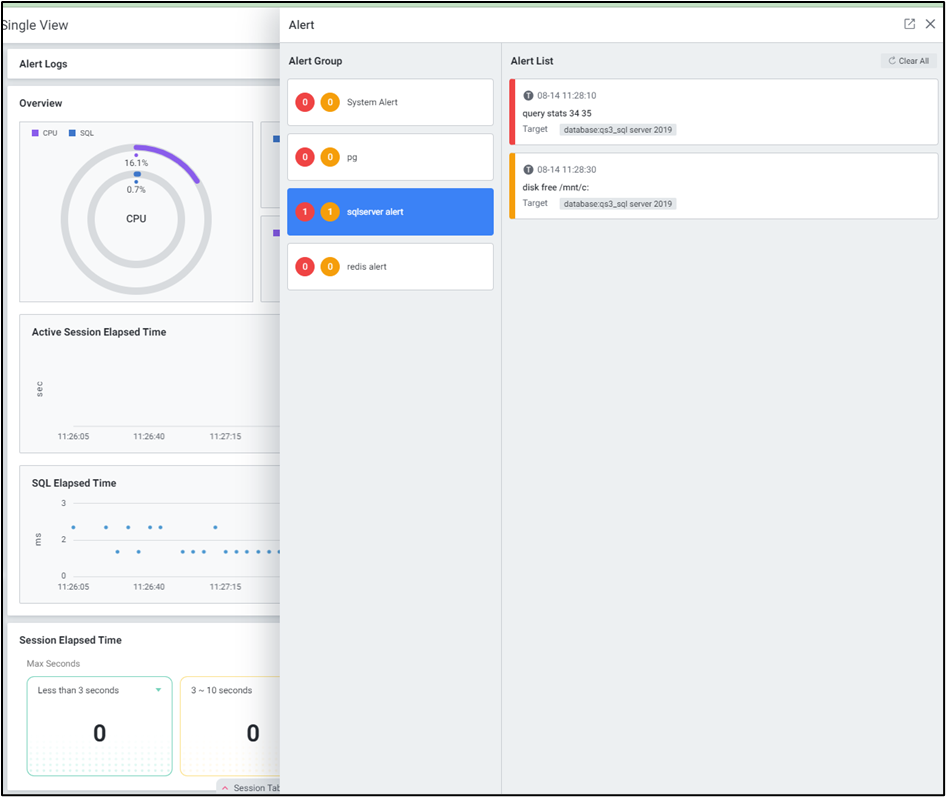Click orange warning badge of pg group
This screenshot has width=946, height=797.
point(330,157)
